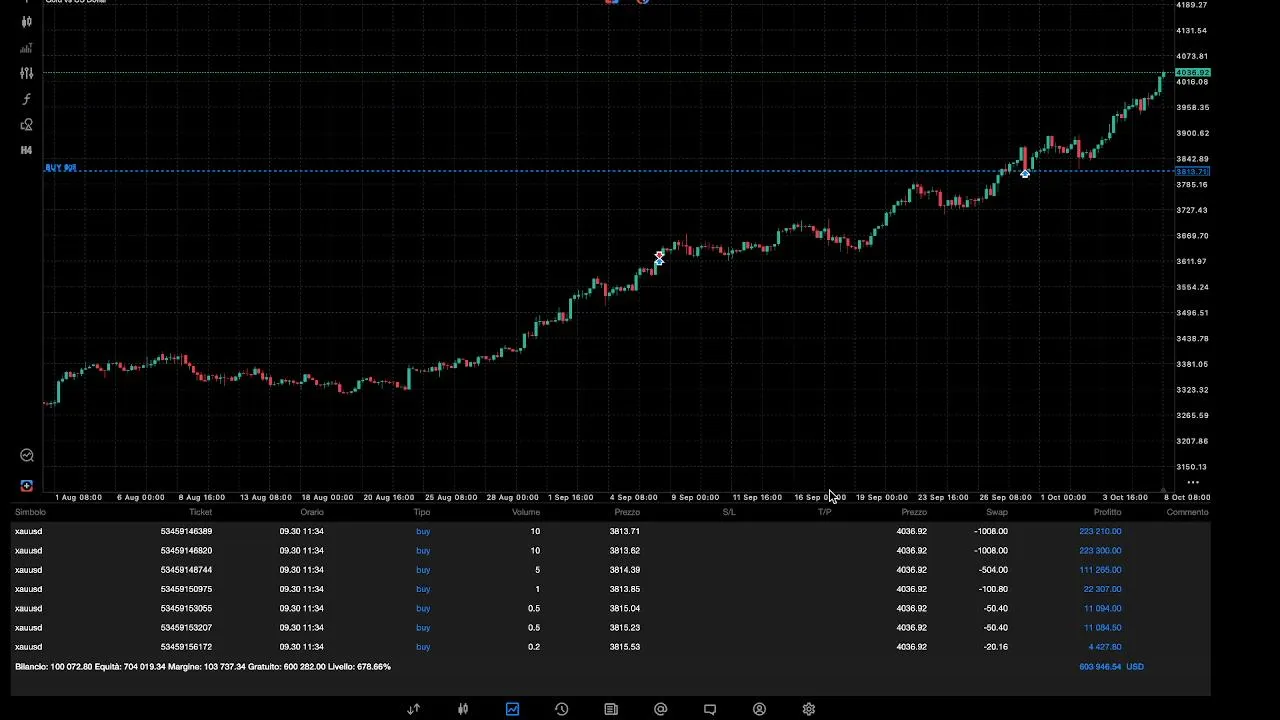
Task: Open the indicators function (f) icon
Action: click(27, 99)
